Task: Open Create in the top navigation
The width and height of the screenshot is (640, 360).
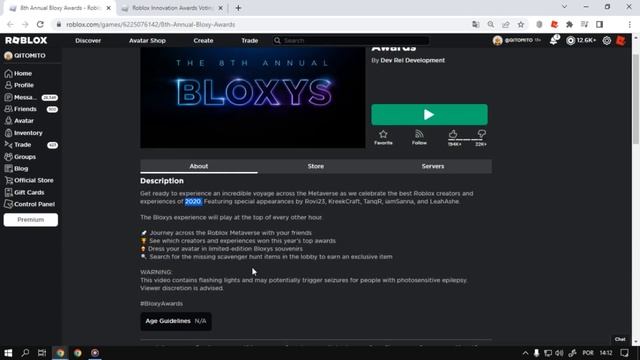Action: click(203, 41)
